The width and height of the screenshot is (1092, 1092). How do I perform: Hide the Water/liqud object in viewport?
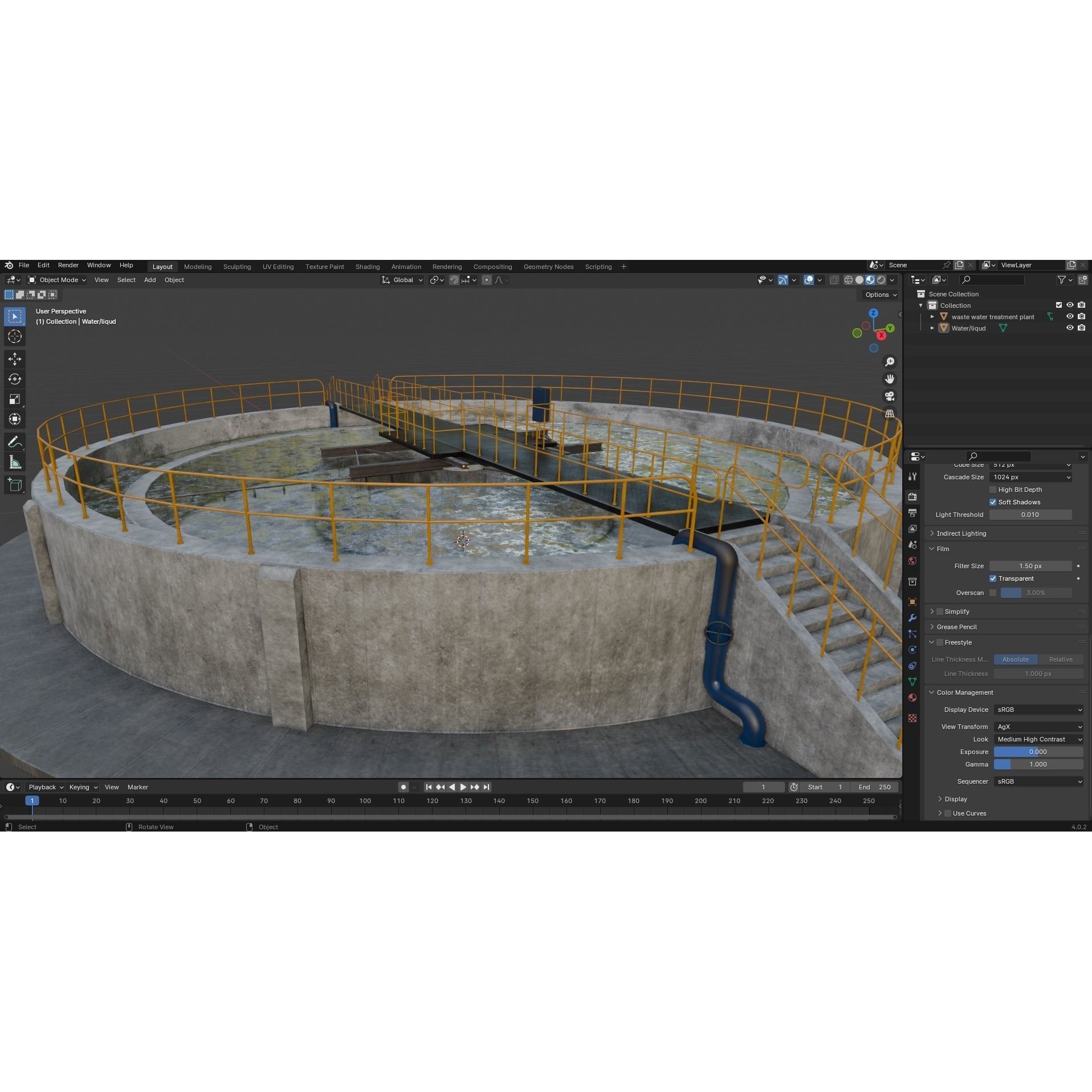[1070, 328]
